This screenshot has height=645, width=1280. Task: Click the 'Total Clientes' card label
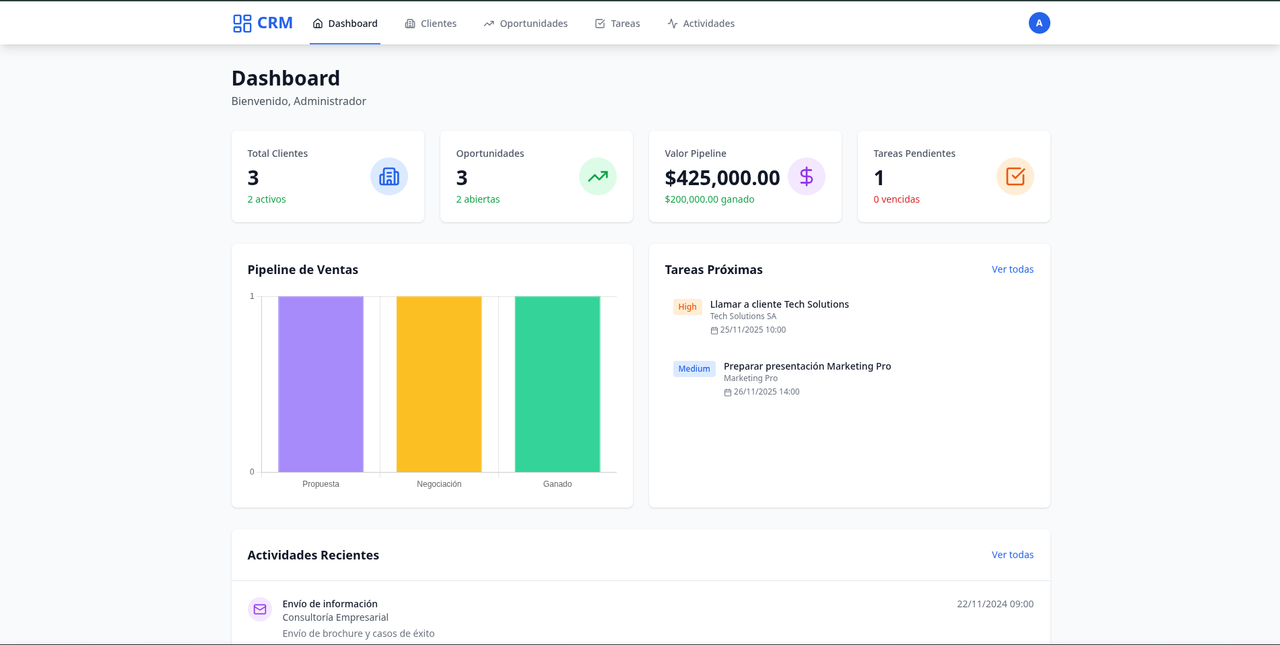click(x=278, y=153)
